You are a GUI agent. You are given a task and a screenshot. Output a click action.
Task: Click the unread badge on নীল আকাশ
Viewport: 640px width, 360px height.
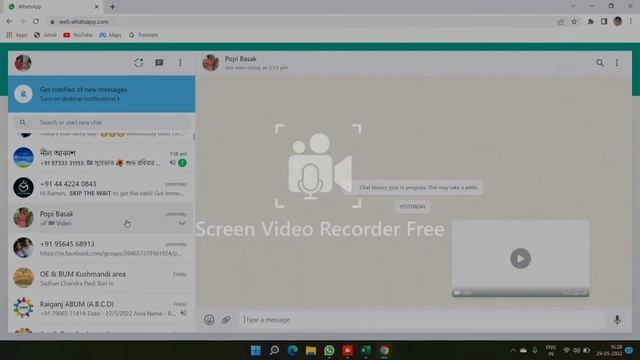click(x=182, y=162)
